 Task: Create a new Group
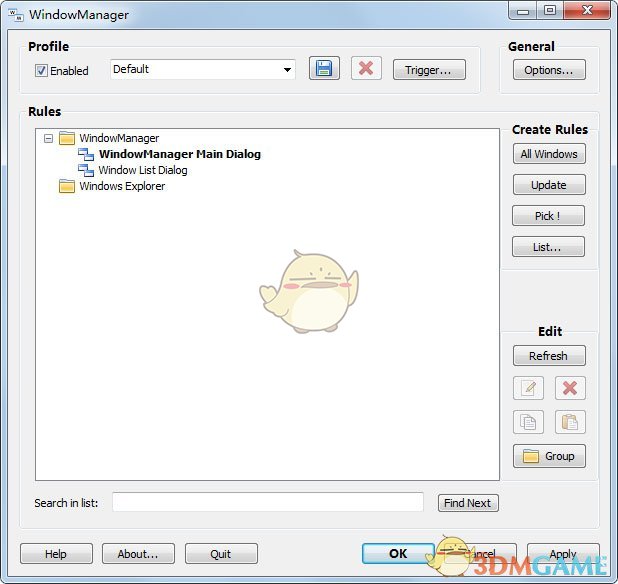(549, 456)
